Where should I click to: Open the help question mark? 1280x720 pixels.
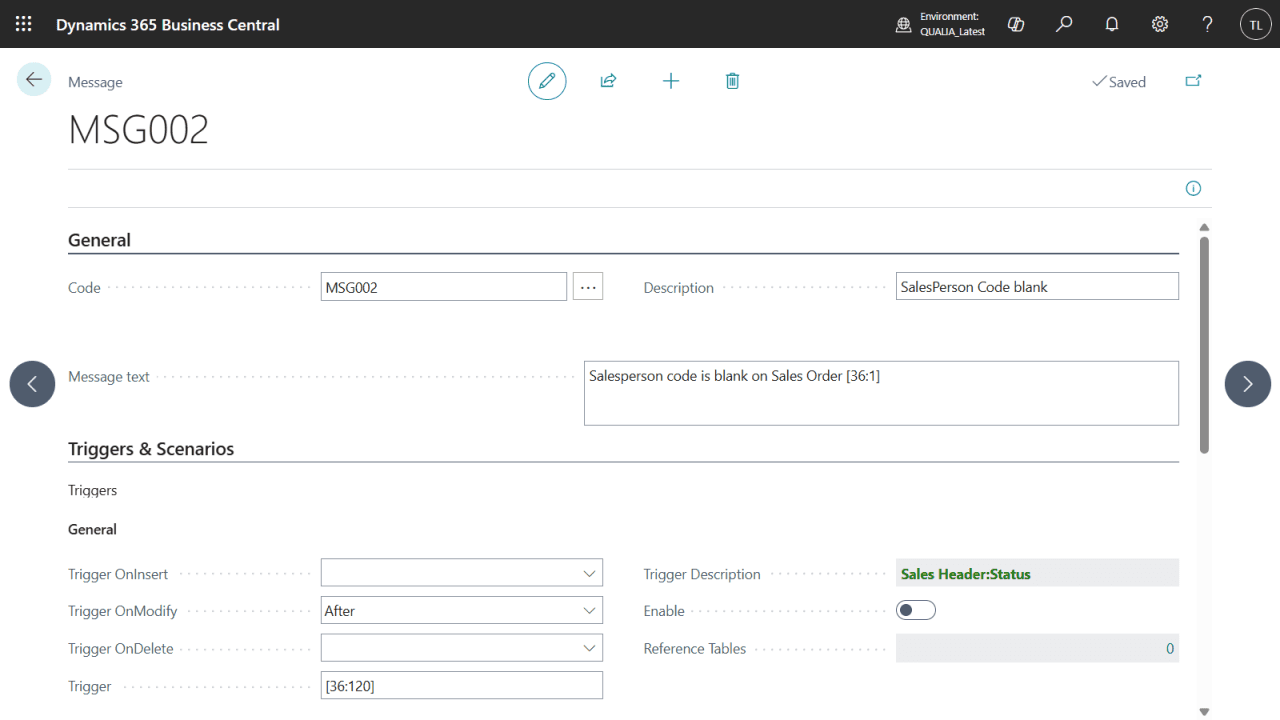(x=1208, y=24)
